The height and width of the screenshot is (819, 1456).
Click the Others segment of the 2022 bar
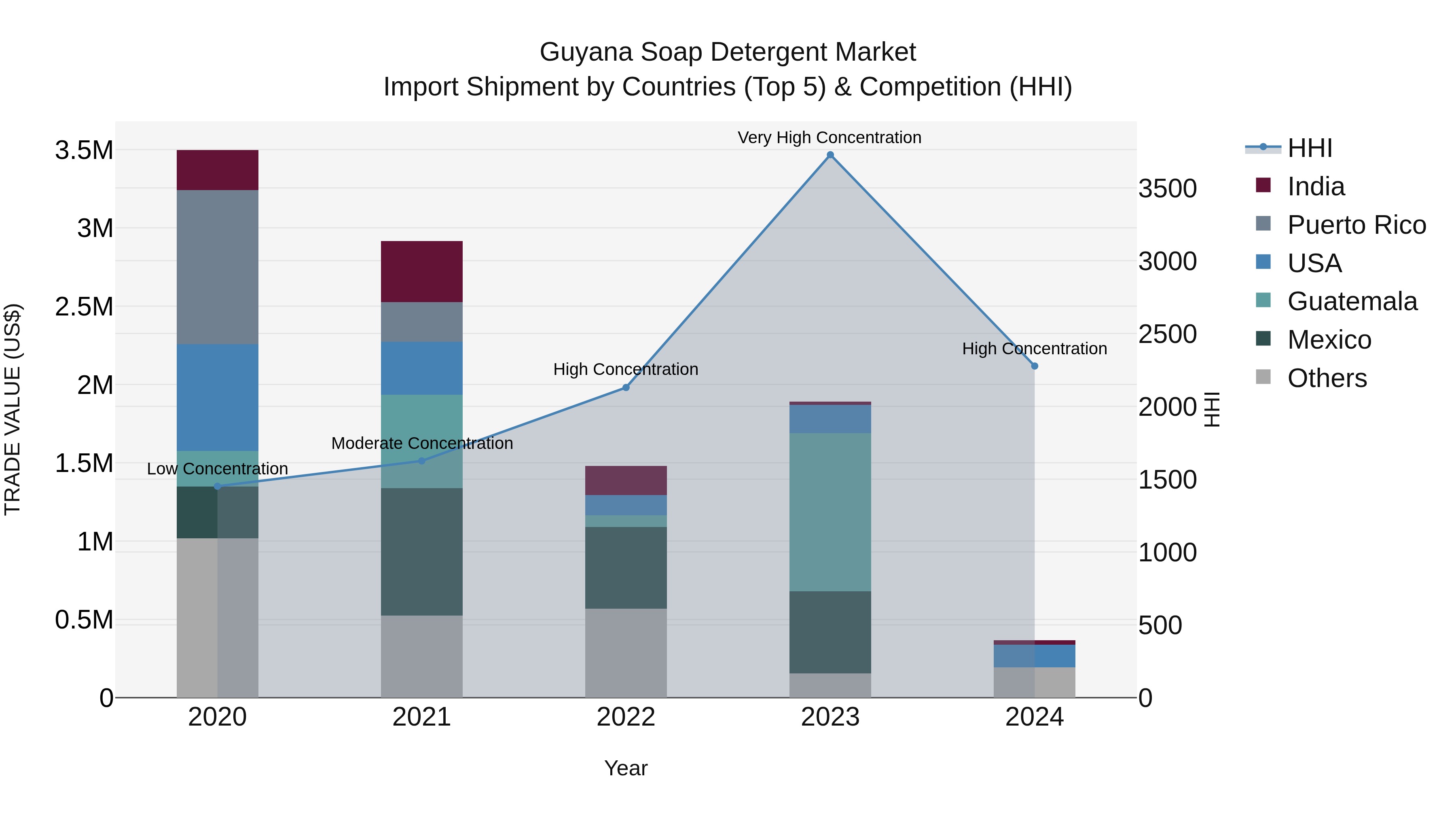tap(626, 653)
